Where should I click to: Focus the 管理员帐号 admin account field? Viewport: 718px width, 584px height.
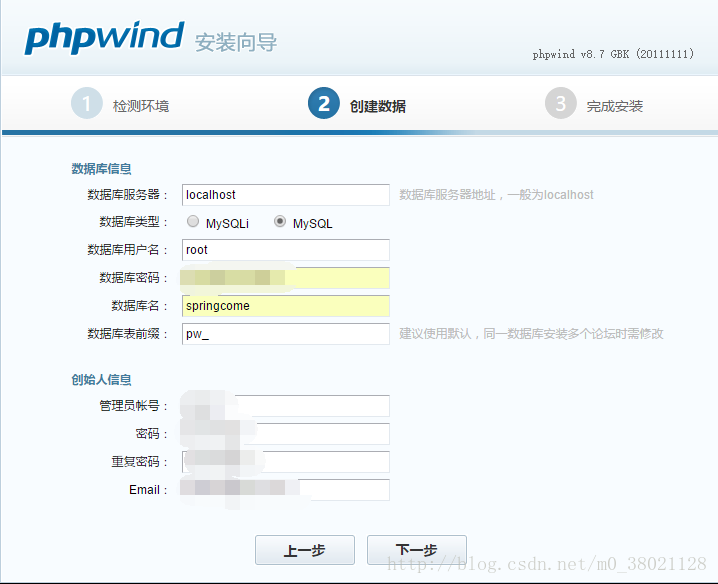click(286, 406)
